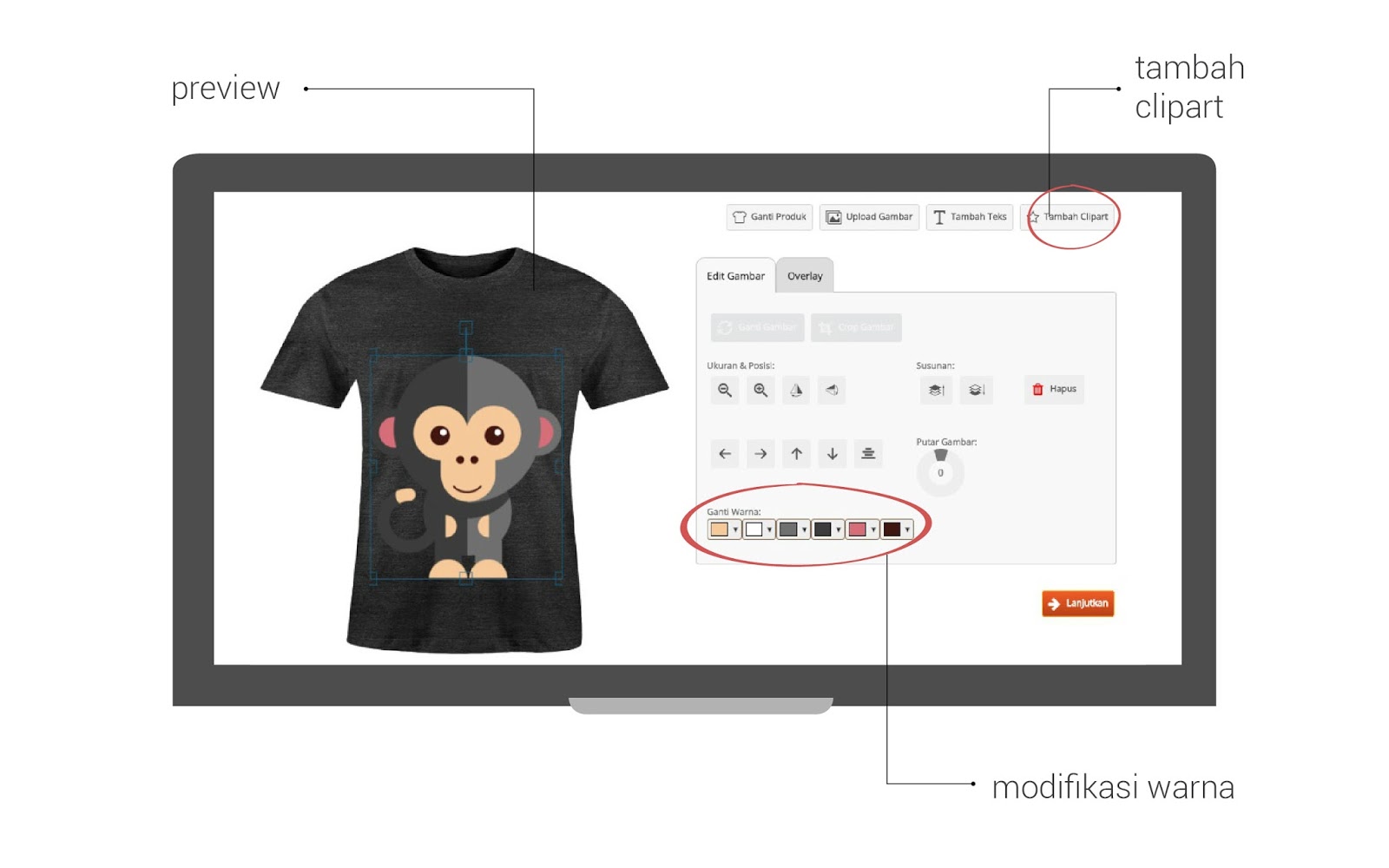Send layer backward in Susunan
Viewport: 1389px width, 868px height.
pos(976,390)
